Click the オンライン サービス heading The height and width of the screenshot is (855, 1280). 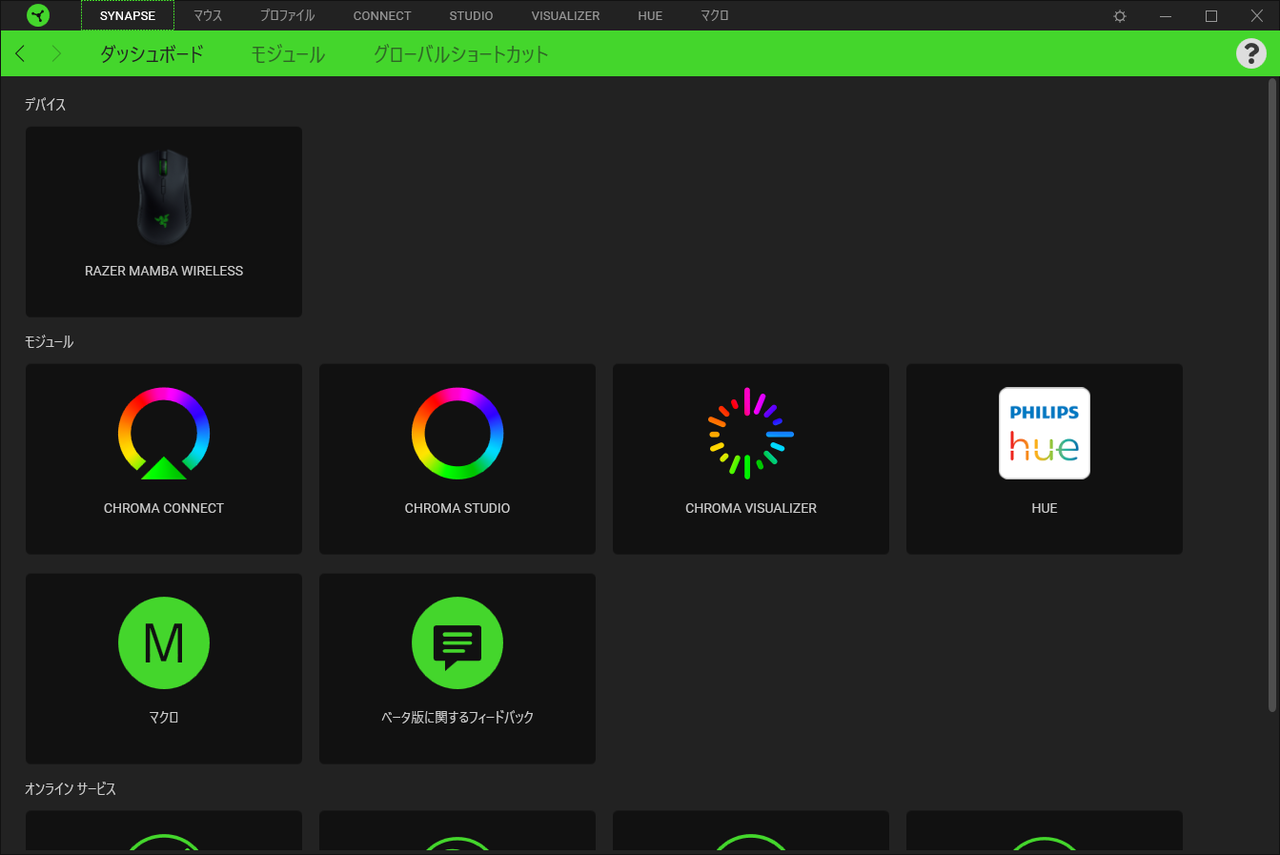70,789
